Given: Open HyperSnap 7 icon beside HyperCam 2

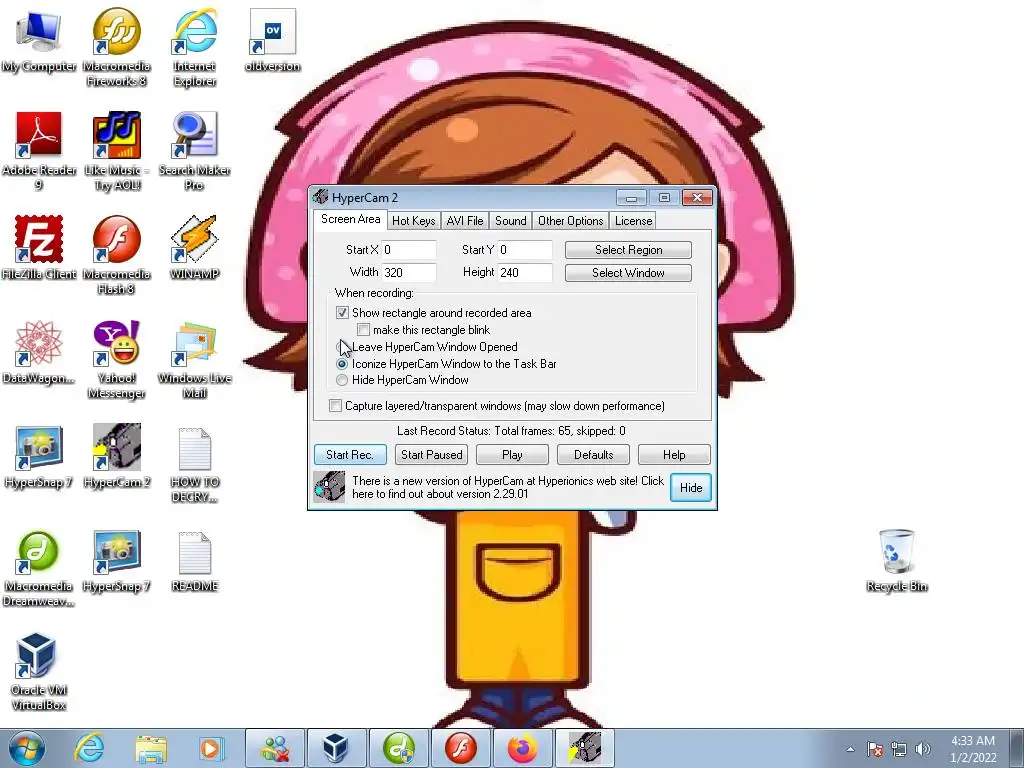Looking at the screenshot, I should (x=39, y=456).
